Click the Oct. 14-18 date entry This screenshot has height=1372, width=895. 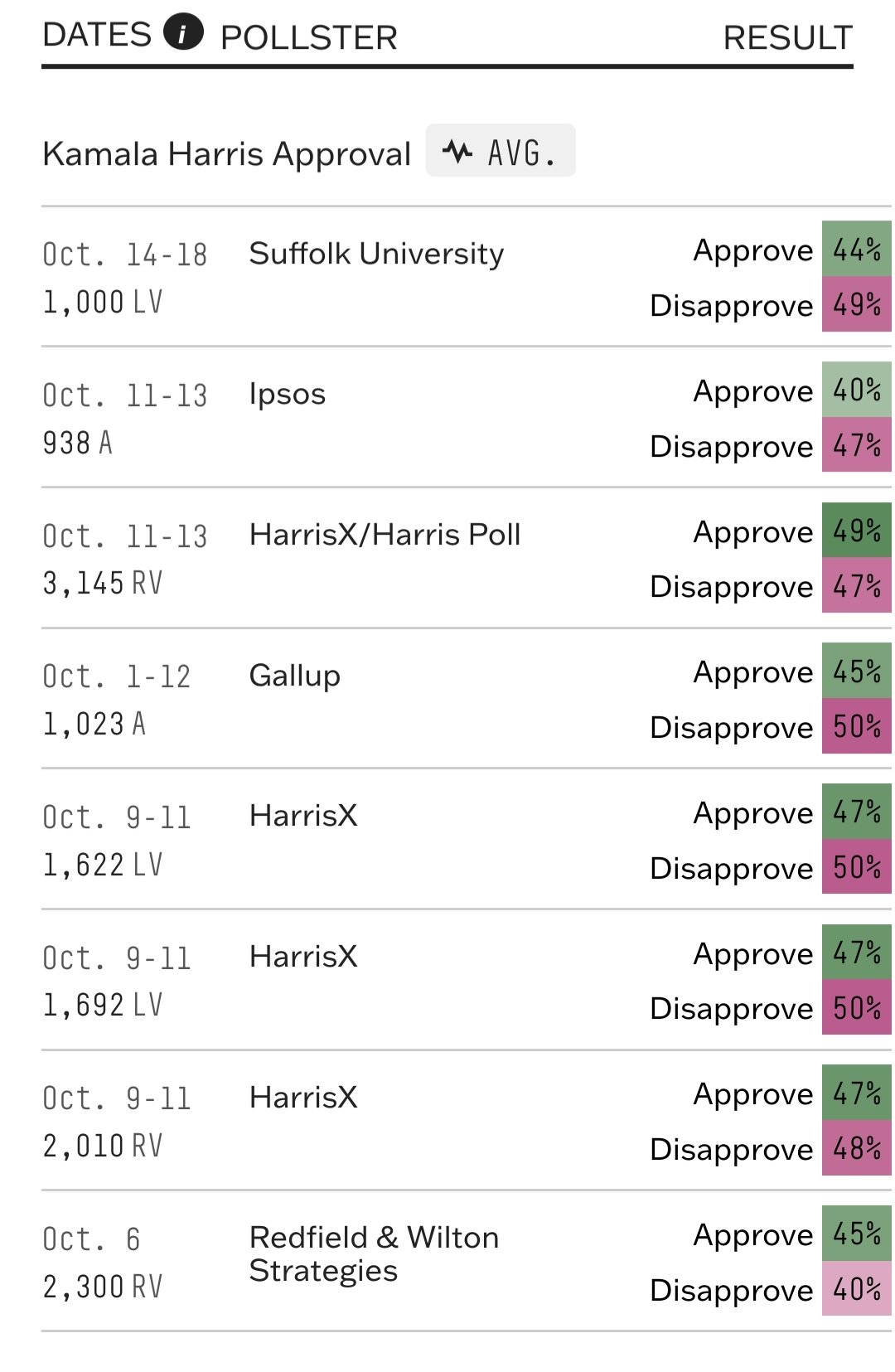pyautogui.click(x=125, y=255)
